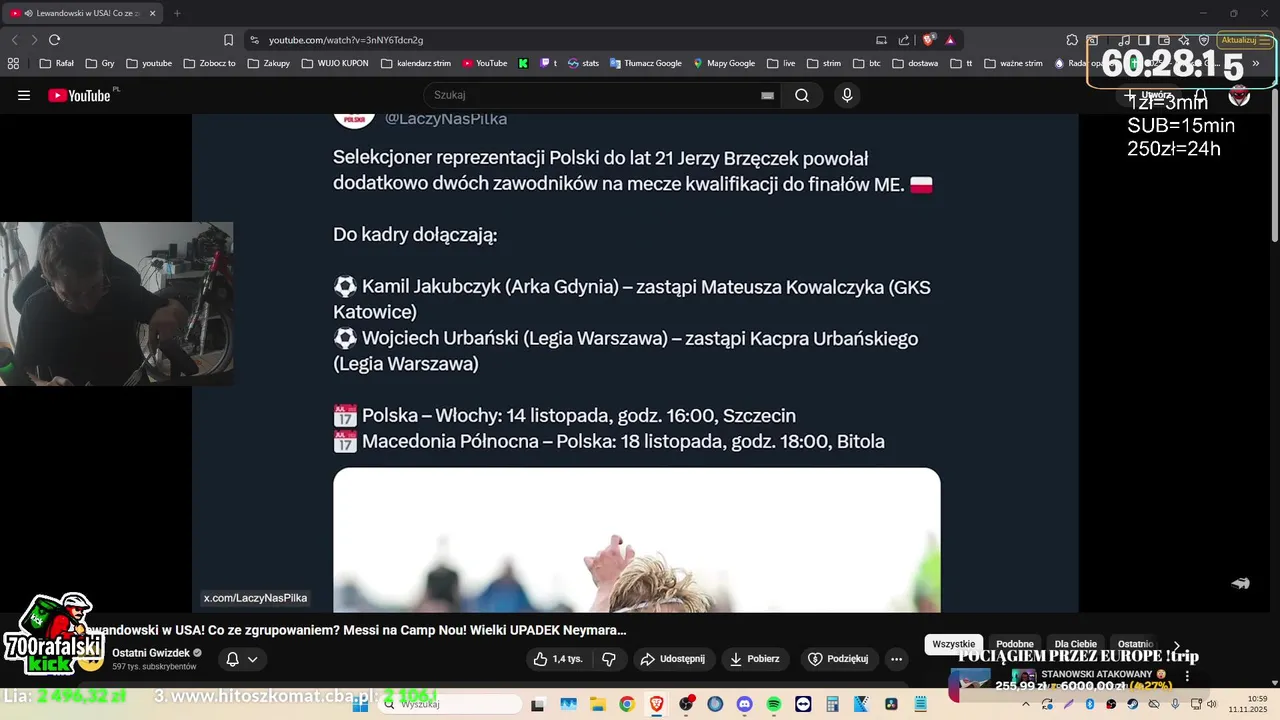Open Rafał bookmarks folder
Viewport: 1280px width, 720px height.
coord(57,63)
